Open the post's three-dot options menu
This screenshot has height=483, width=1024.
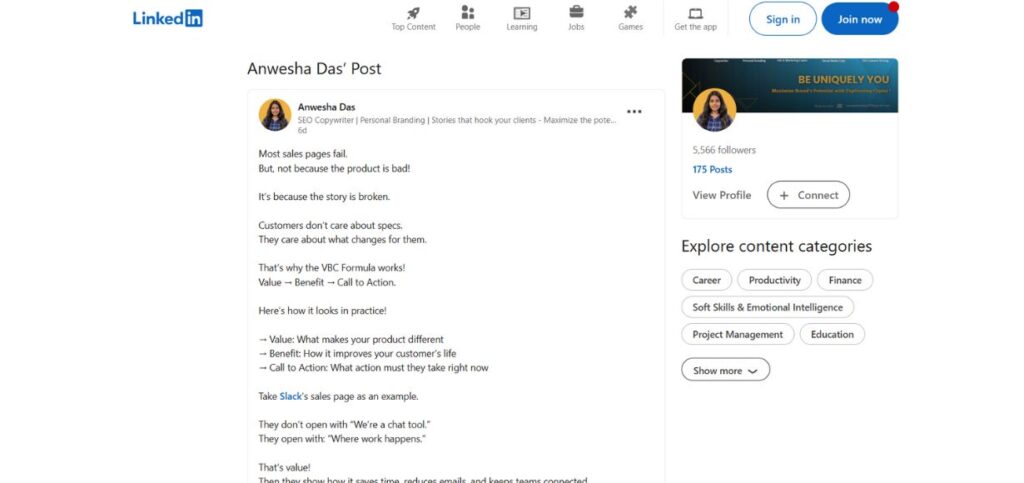coord(634,112)
